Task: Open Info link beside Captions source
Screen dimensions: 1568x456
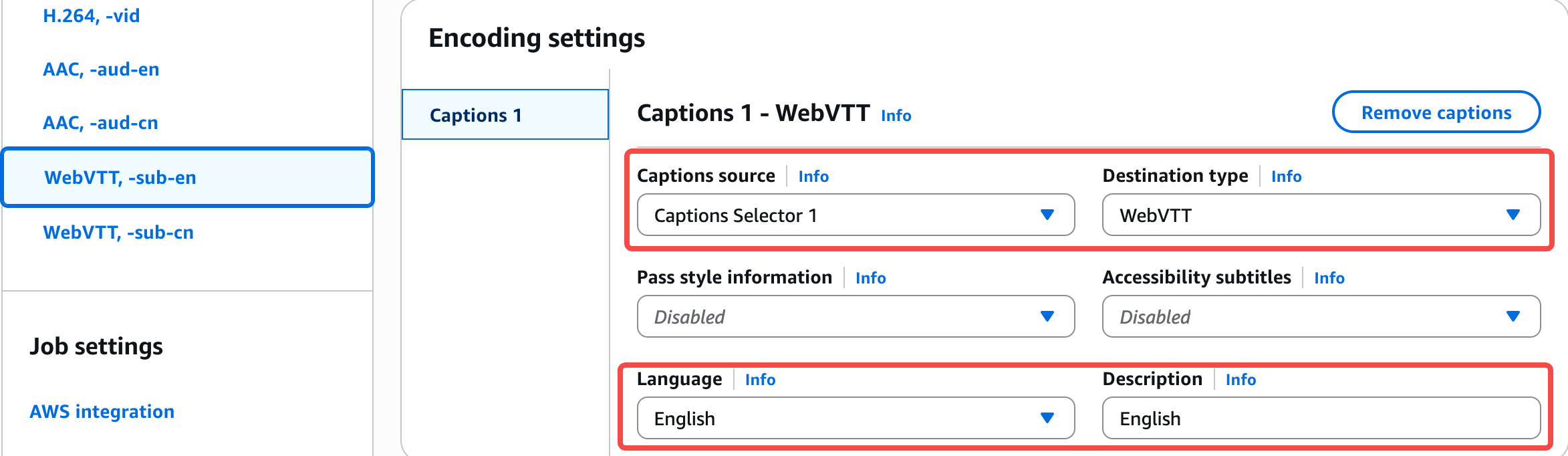Action: coord(813,177)
